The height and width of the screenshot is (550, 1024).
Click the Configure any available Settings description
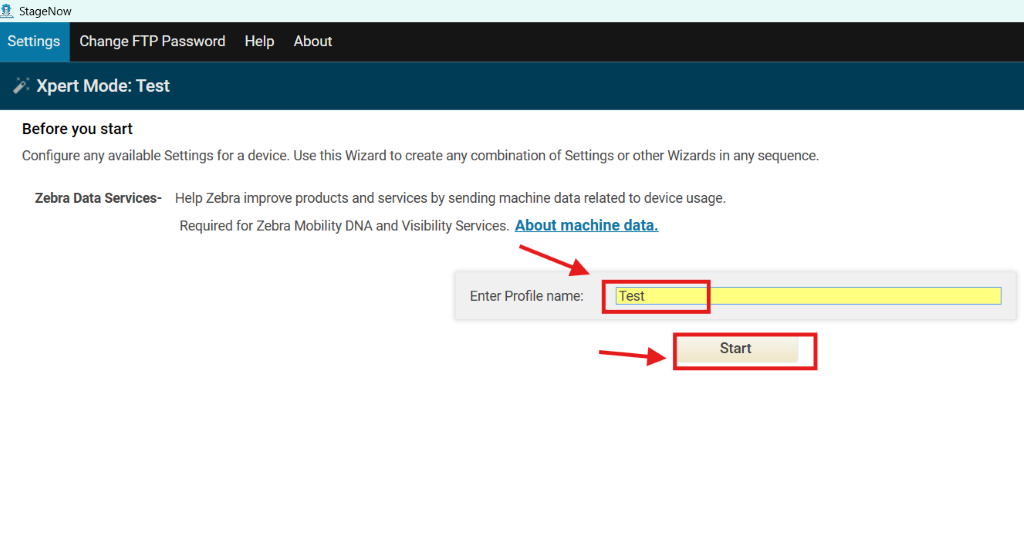click(420, 156)
